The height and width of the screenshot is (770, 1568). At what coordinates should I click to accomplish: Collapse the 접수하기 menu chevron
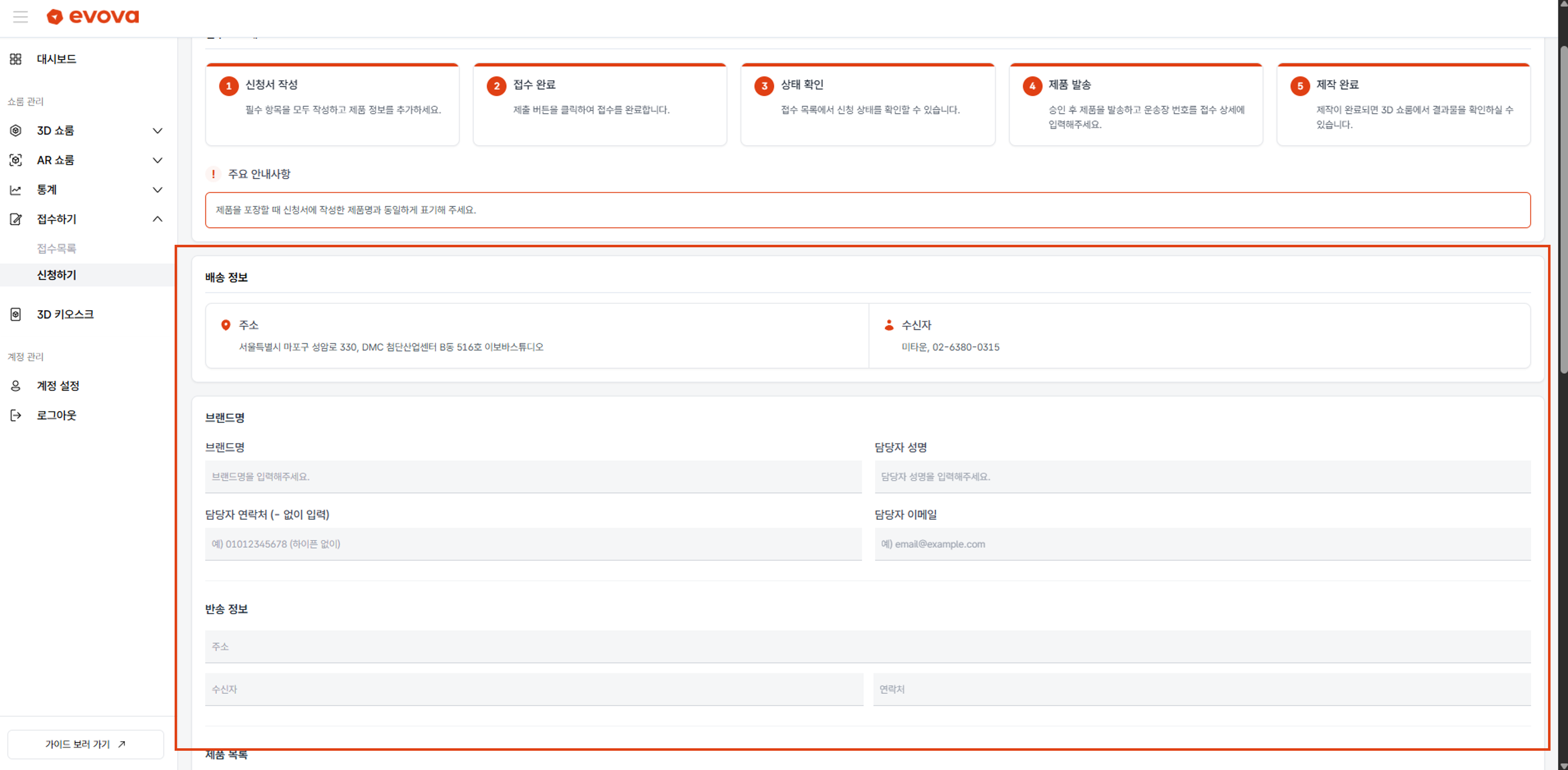157,219
